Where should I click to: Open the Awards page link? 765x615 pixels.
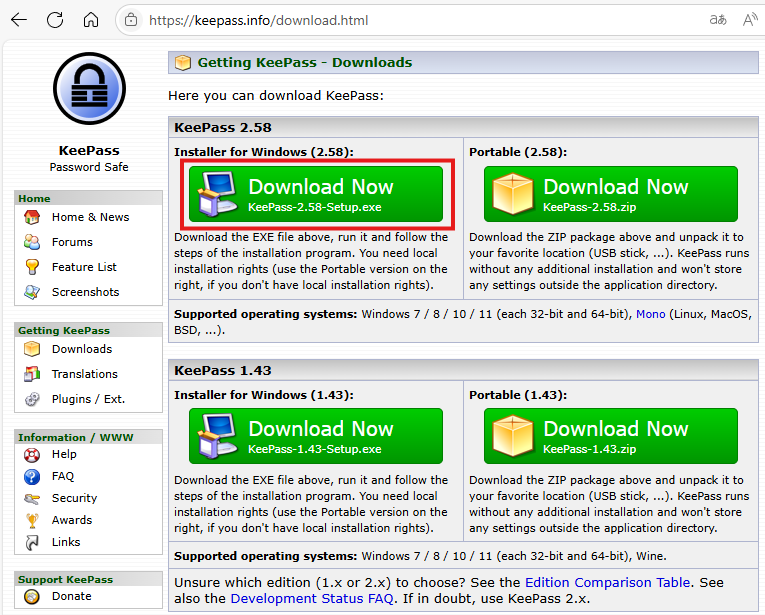[x=72, y=520]
